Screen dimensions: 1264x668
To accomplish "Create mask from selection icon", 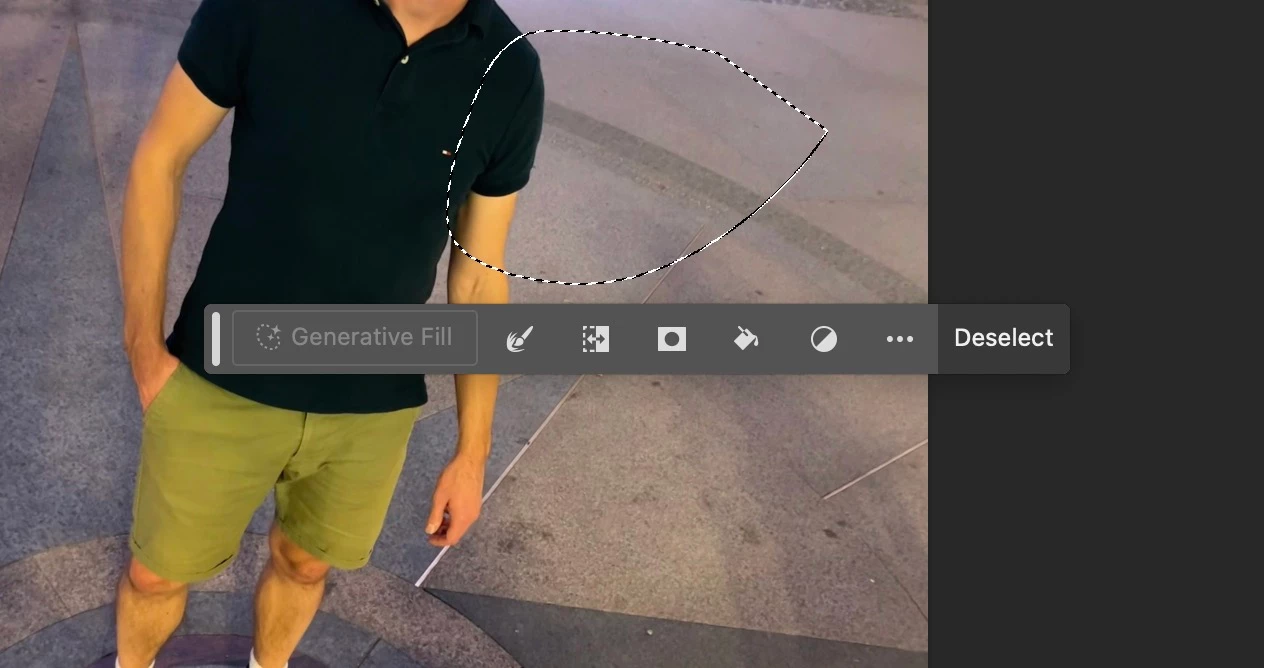I will pos(672,339).
